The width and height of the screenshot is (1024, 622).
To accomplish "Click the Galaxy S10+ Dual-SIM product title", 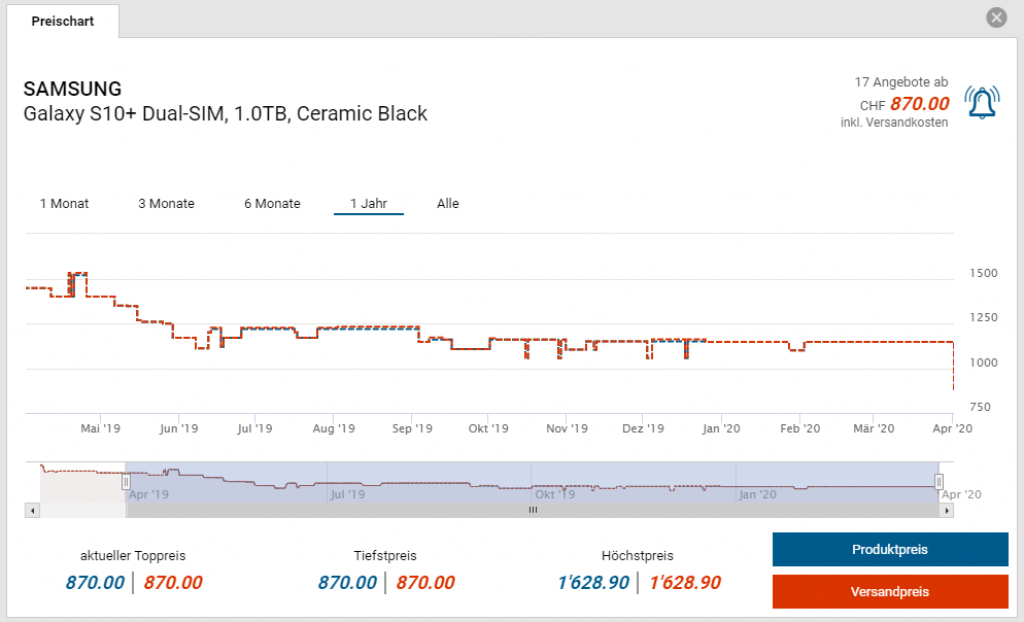I will pos(225,114).
